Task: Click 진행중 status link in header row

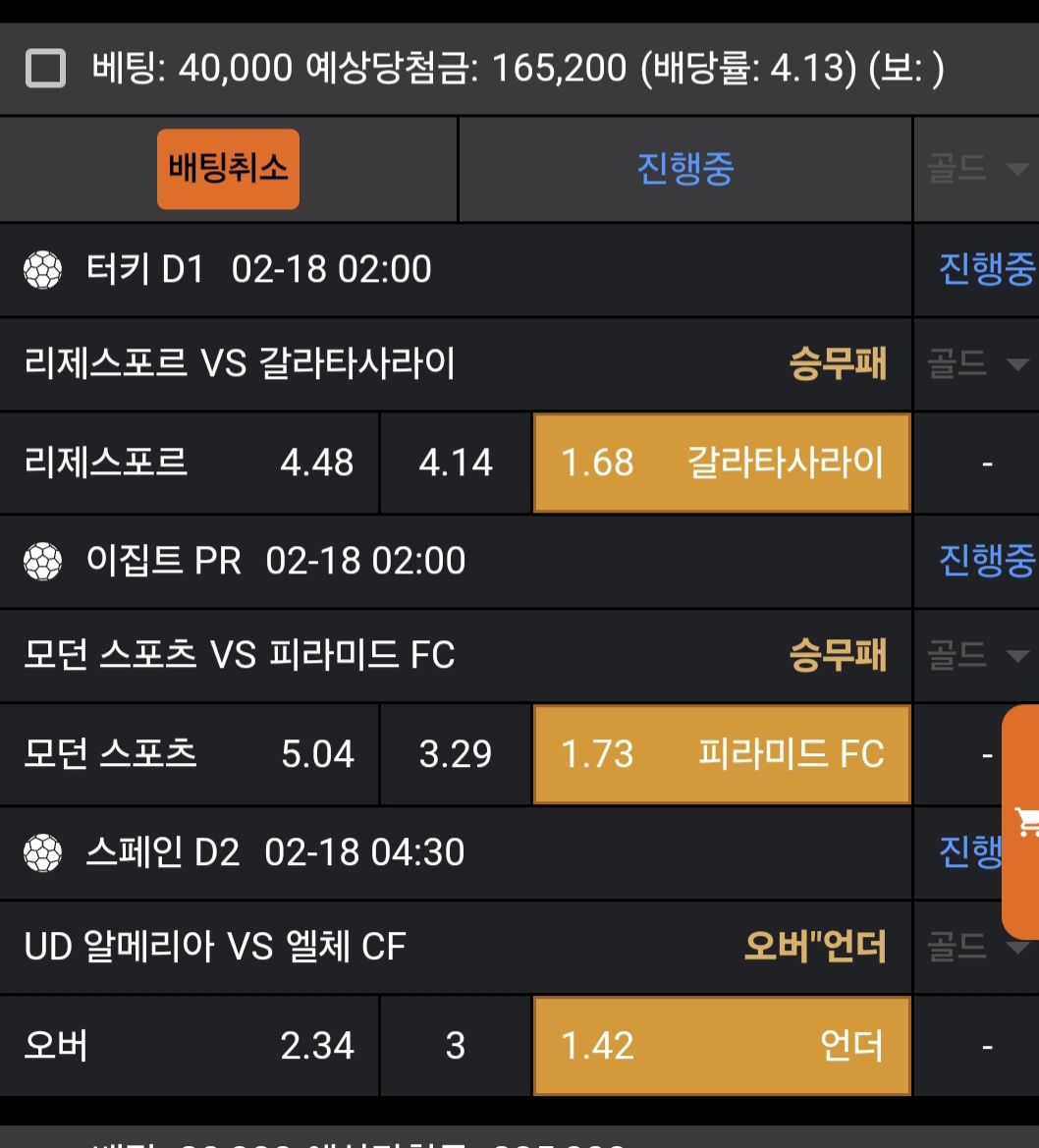Action: [x=685, y=169]
